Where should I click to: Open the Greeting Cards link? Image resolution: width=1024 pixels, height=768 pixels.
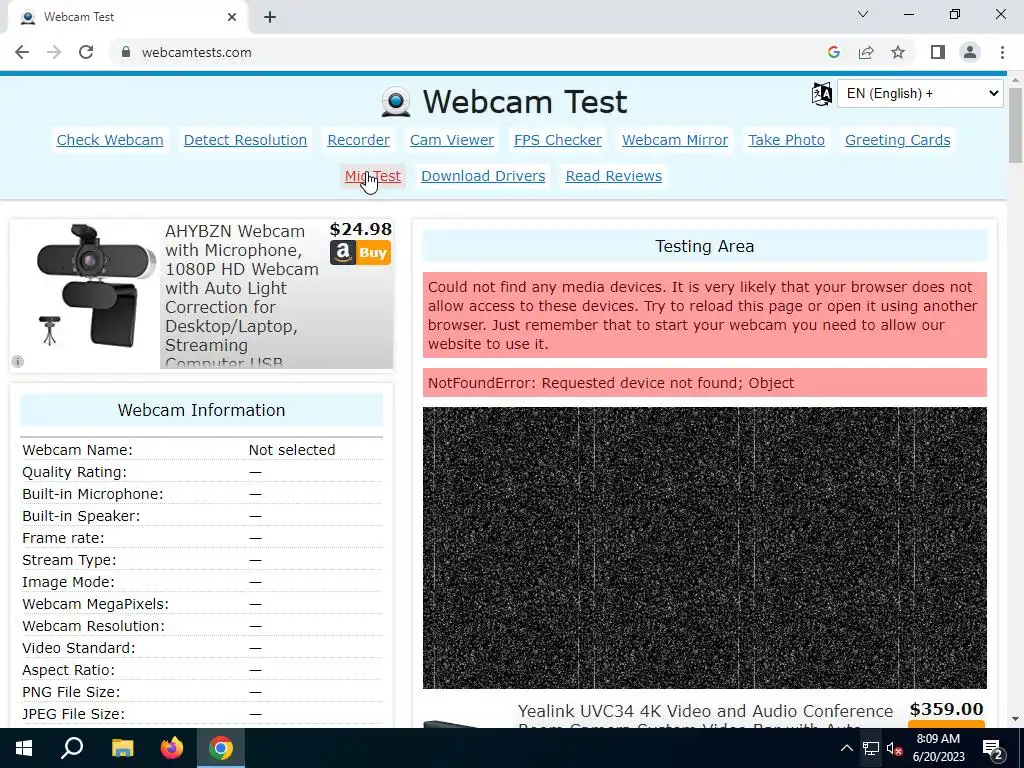tap(897, 140)
